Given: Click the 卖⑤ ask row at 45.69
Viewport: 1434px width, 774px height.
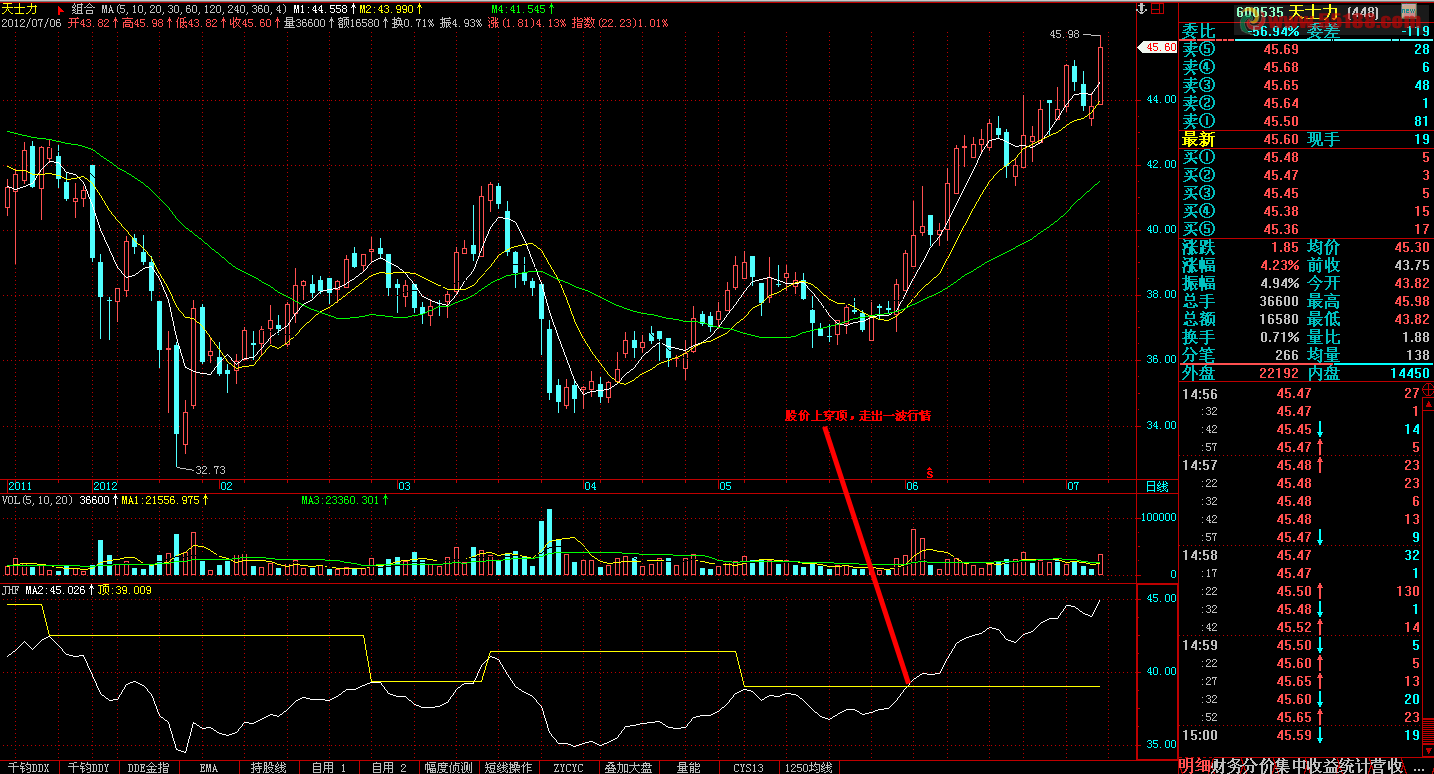Looking at the screenshot, I should point(1306,49).
